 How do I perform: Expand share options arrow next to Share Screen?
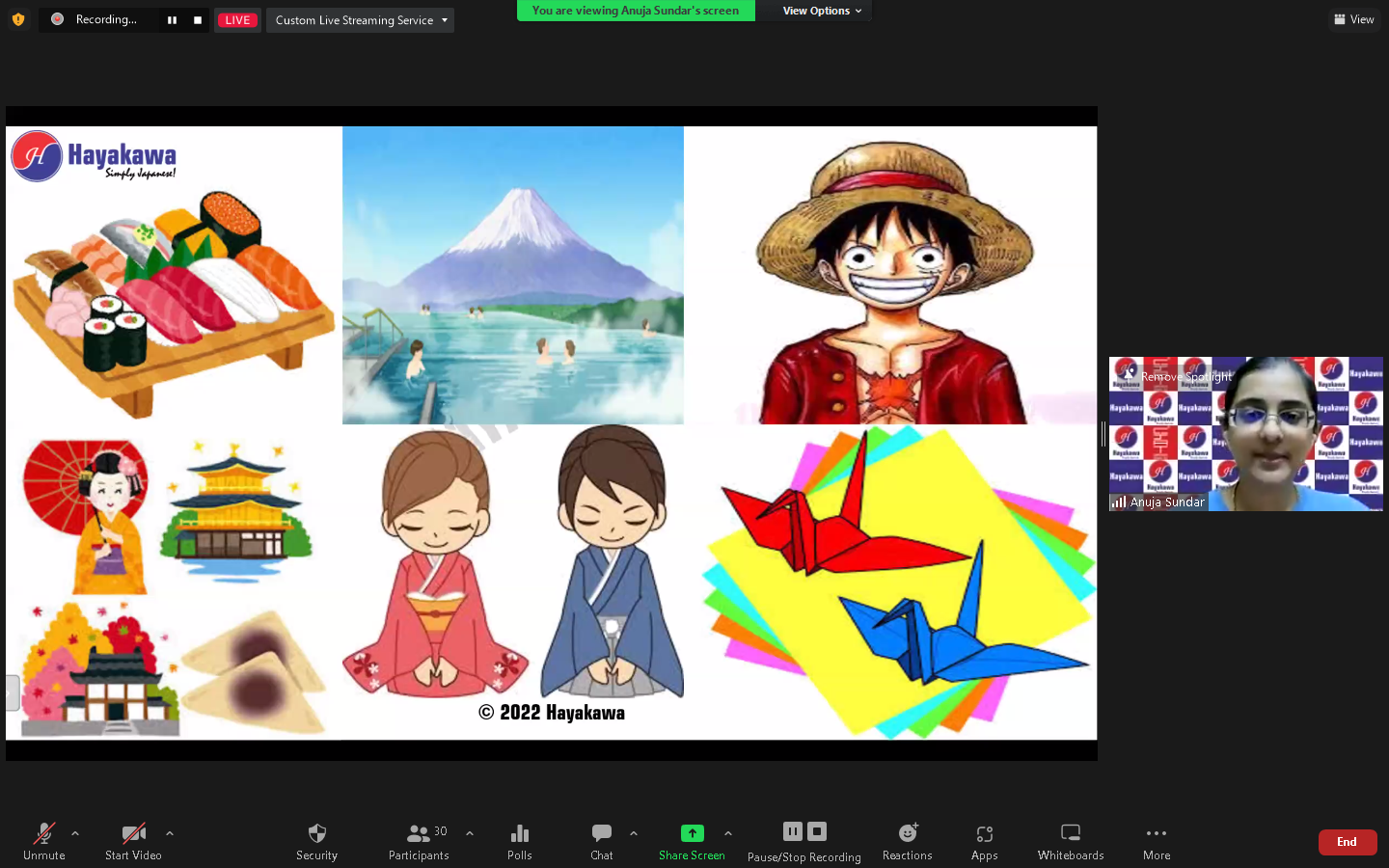click(728, 833)
